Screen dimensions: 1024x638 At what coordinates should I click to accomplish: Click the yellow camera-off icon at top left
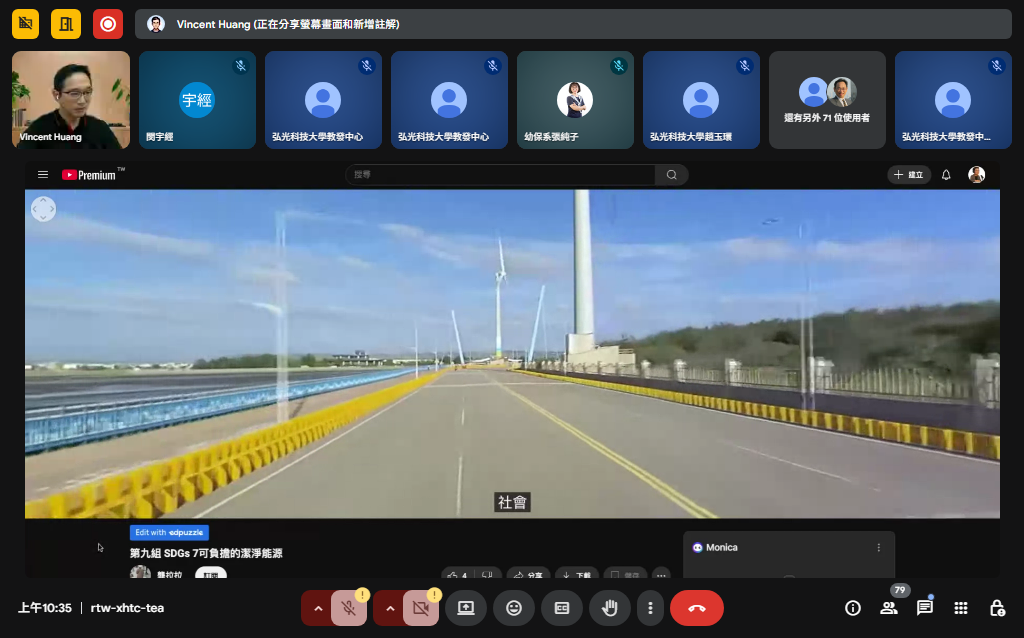click(25, 24)
